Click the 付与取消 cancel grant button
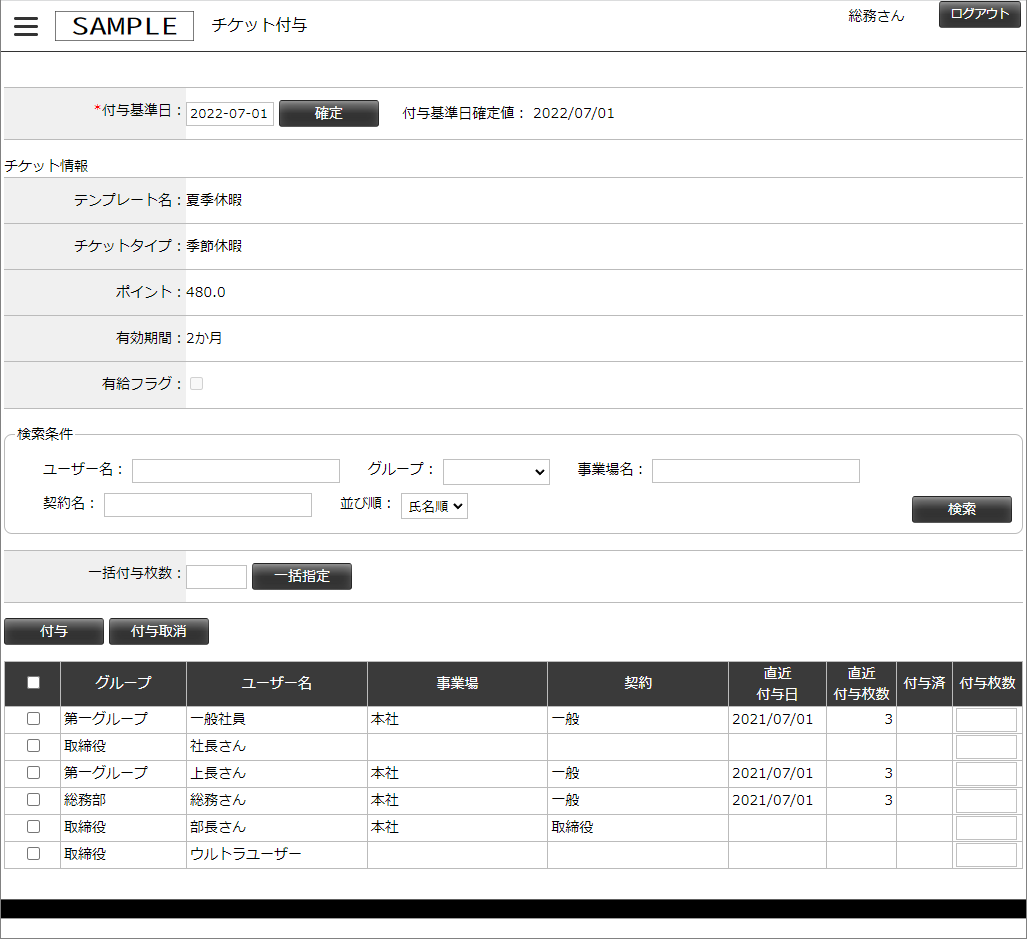 pyautogui.click(x=158, y=632)
